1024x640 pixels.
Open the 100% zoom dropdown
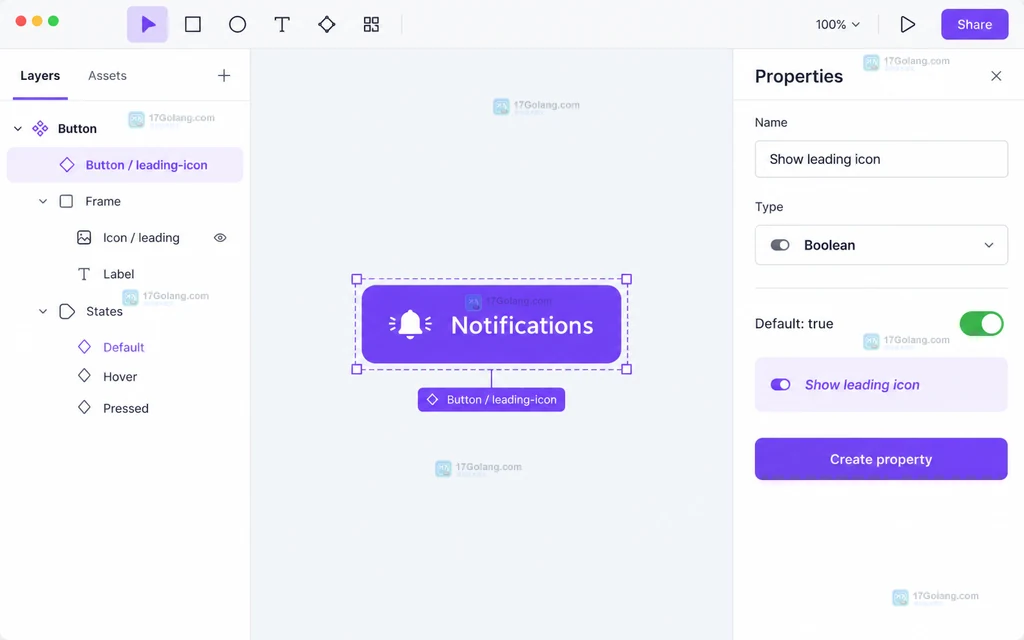pos(837,24)
